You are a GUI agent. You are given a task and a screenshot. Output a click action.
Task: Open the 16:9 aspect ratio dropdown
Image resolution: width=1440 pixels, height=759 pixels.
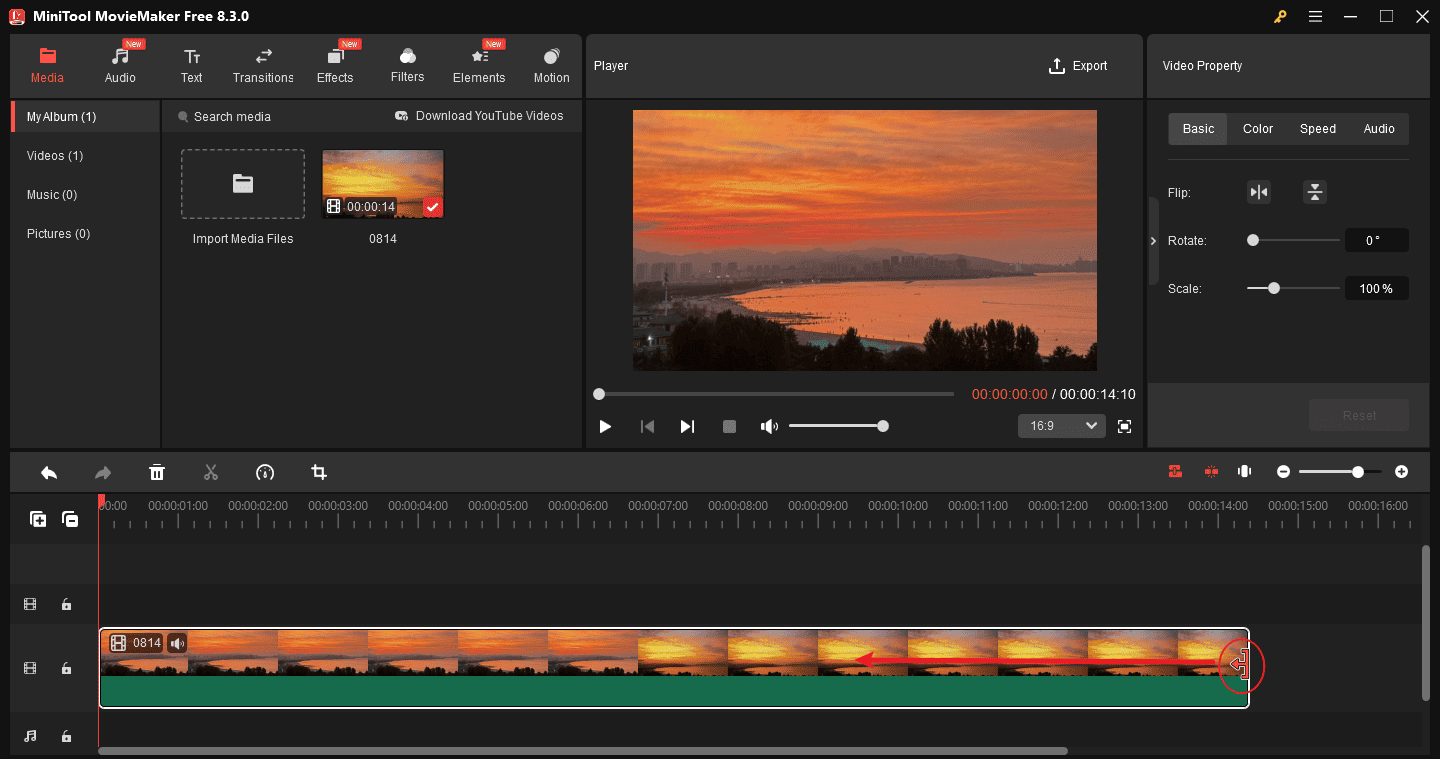[x=1062, y=426]
